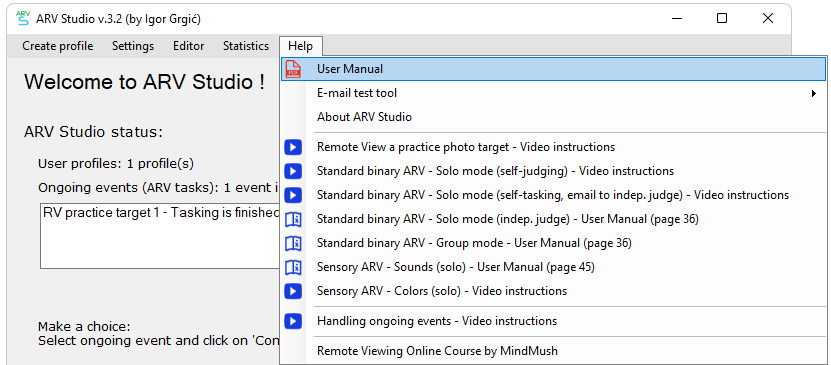Close the Help menu via its tab
This screenshot has width=831, height=365.
(x=300, y=46)
